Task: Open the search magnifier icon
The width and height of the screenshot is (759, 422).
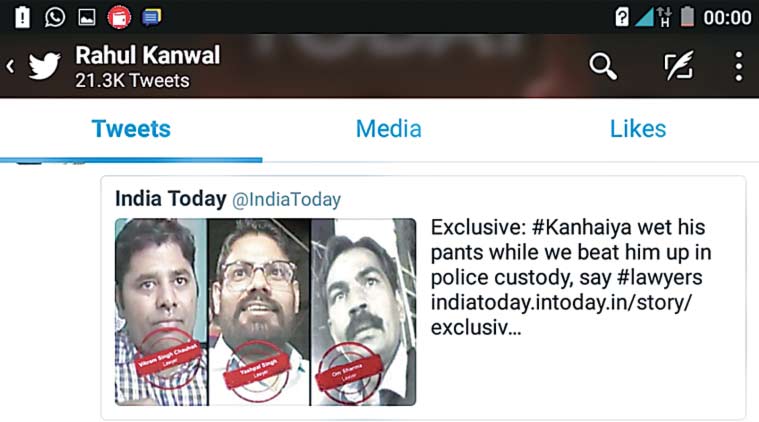Action: click(x=603, y=66)
